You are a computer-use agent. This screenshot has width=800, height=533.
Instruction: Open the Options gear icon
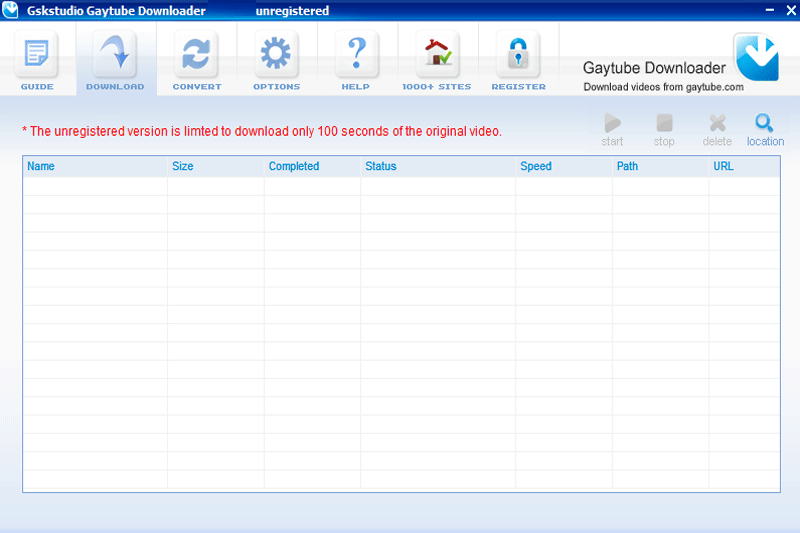point(276,54)
